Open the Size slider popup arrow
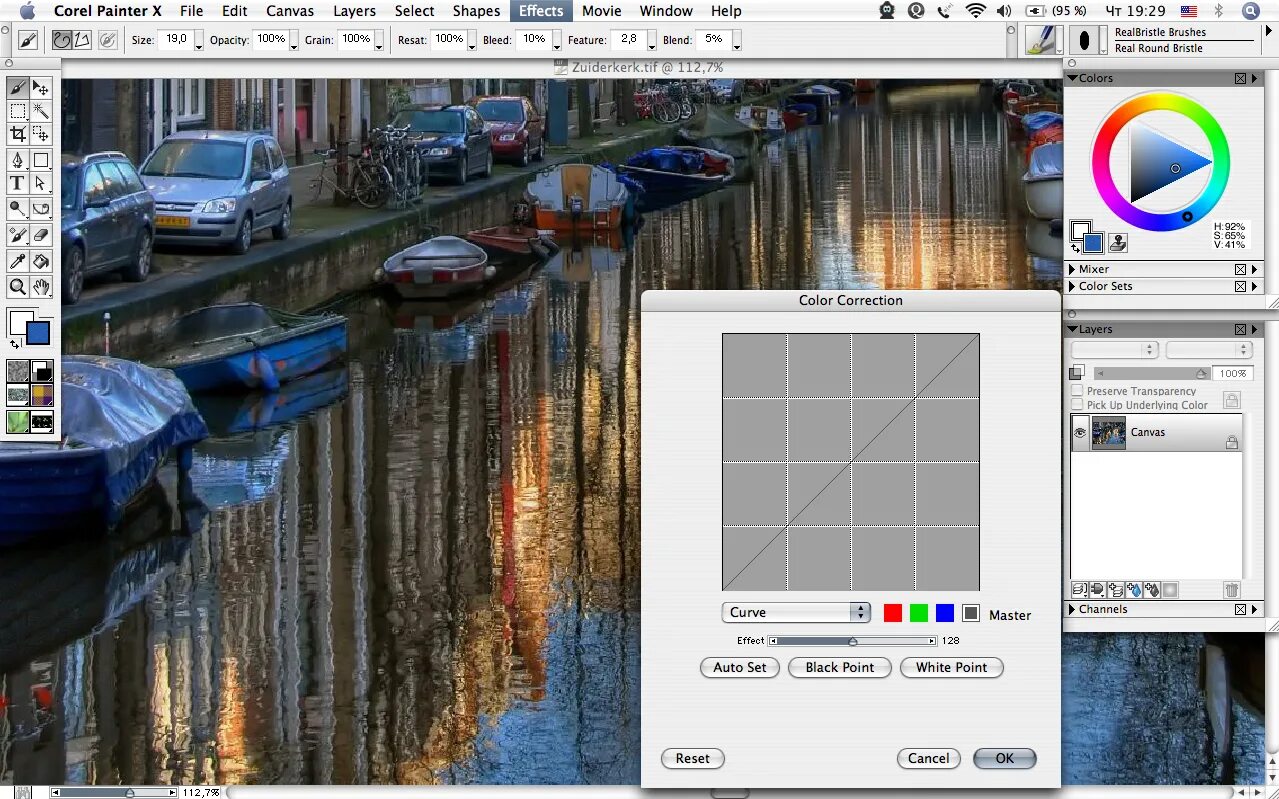Viewport: 1279px width, 799px height. [199, 40]
